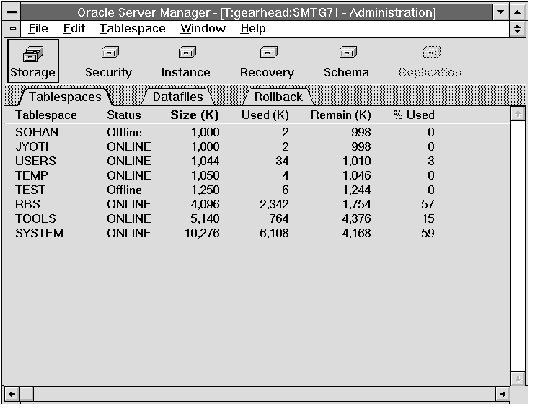This screenshot has height=409, width=536.
Task: Click size value 5,140 for TOOLS
Action: click(205, 219)
